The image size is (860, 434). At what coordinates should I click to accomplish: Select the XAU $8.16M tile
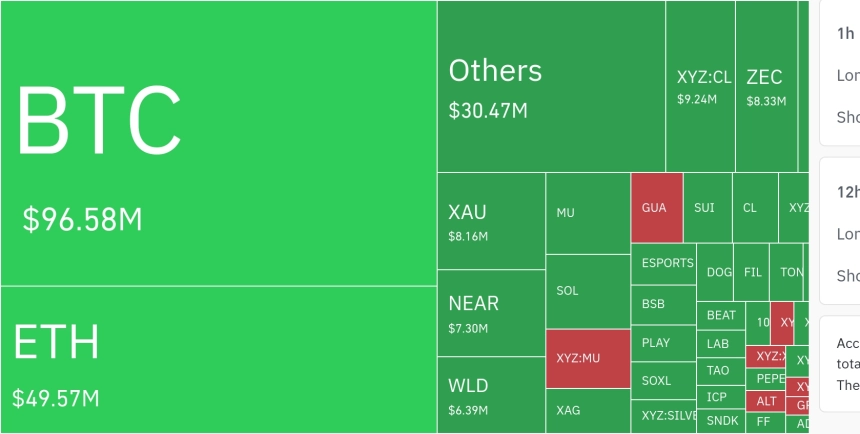491,221
